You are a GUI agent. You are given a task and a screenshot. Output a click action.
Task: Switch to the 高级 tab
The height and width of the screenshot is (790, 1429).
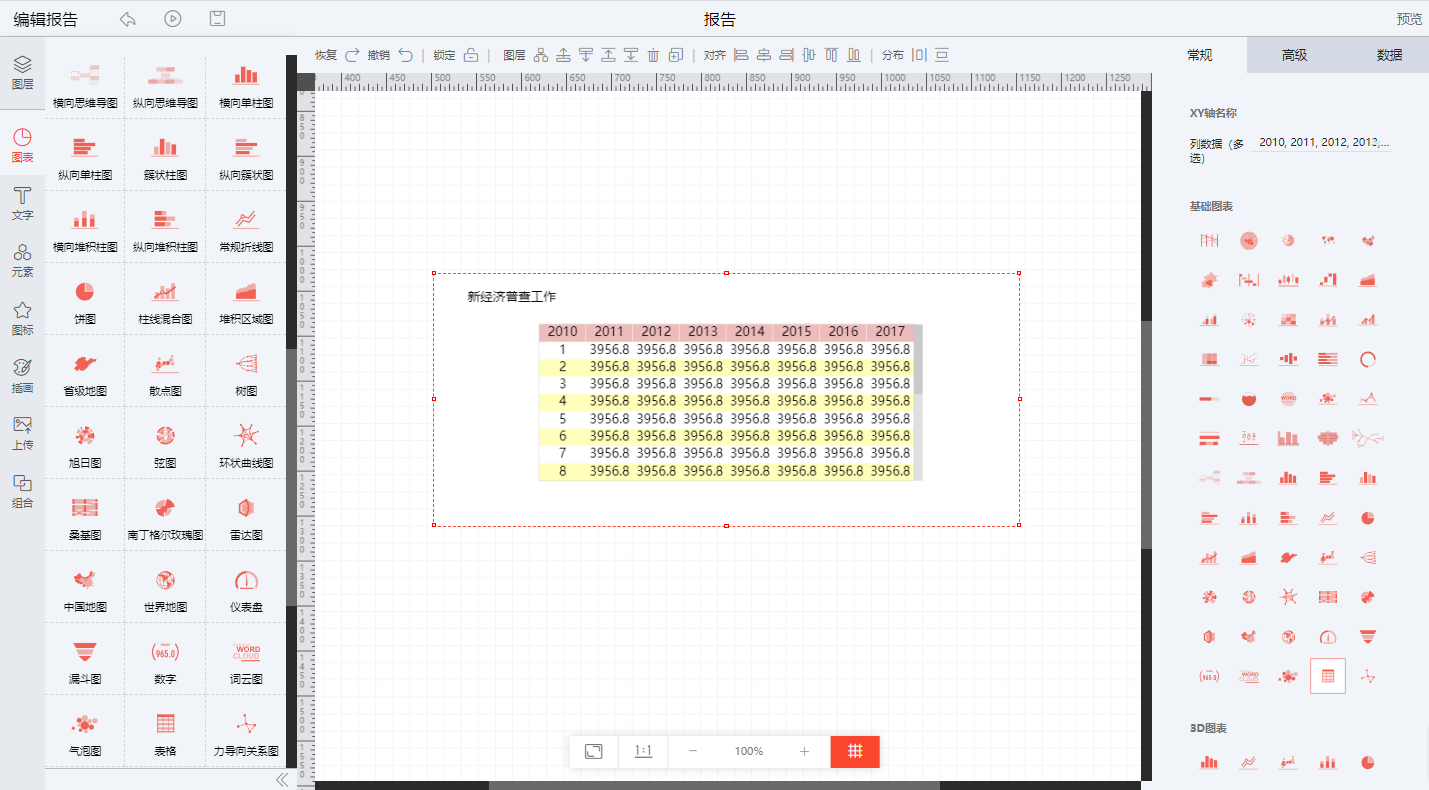click(1294, 55)
